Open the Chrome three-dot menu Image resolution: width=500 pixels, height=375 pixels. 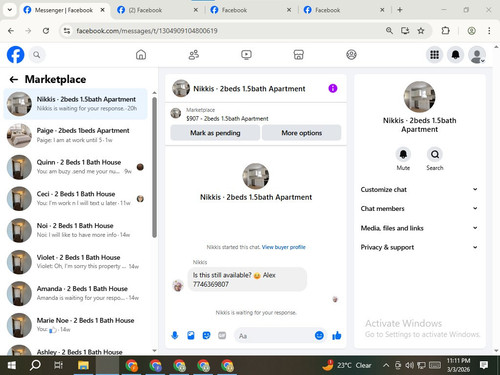click(x=489, y=31)
